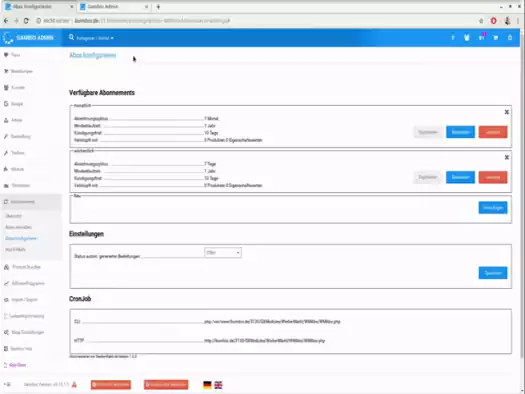Open the search category dropdown in header
Screen dimensions: 525x394
tap(95, 38)
